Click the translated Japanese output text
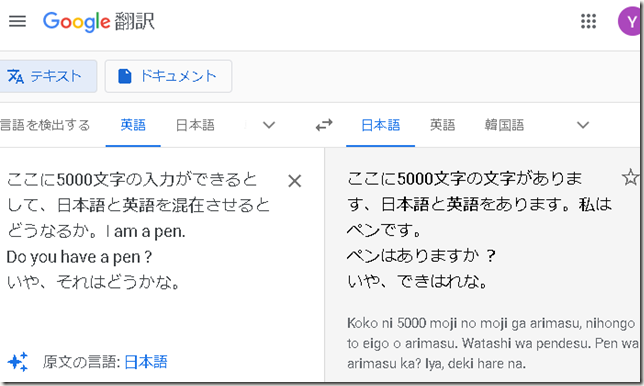The image size is (644, 386). coord(480,230)
